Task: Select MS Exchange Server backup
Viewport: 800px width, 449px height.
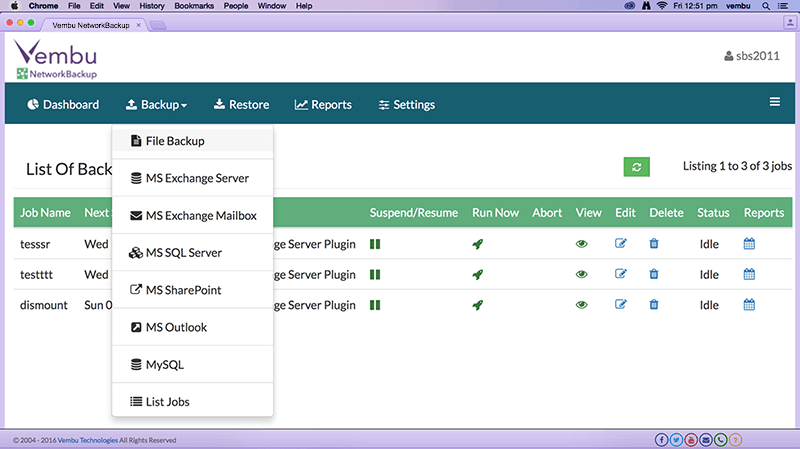Action: 192,178
